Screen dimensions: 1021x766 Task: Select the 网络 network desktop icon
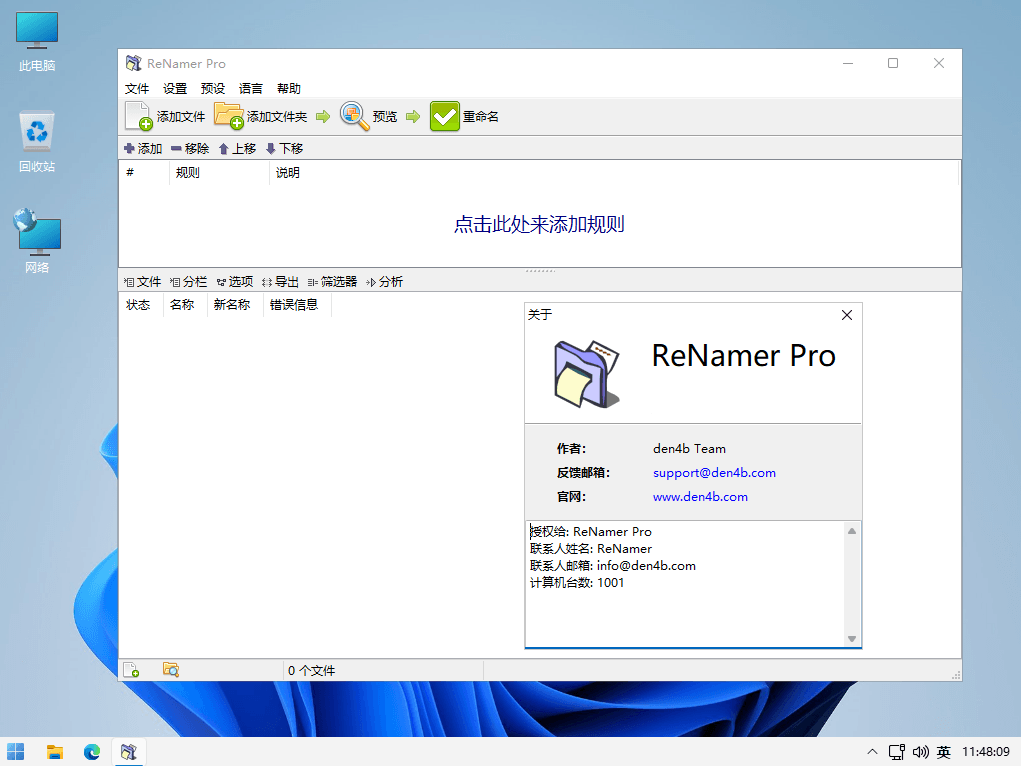coord(37,241)
